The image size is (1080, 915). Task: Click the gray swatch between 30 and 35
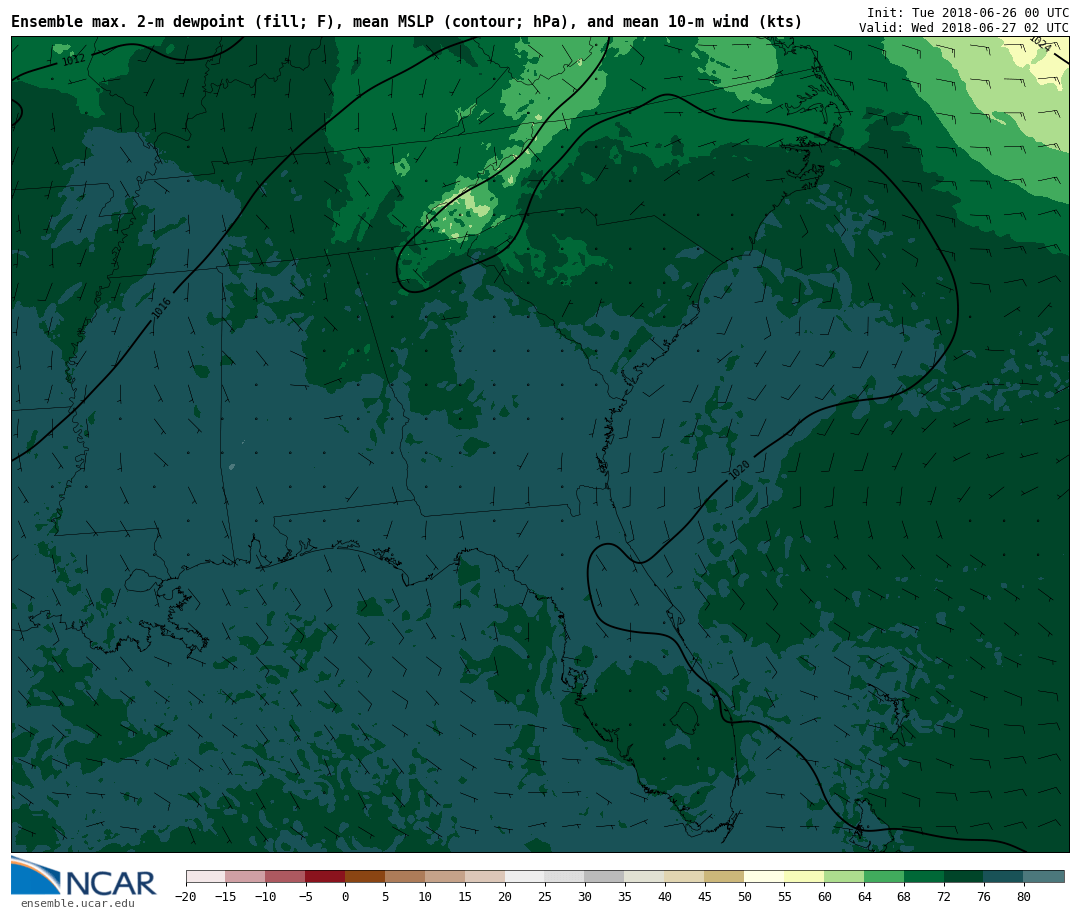(605, 876)
